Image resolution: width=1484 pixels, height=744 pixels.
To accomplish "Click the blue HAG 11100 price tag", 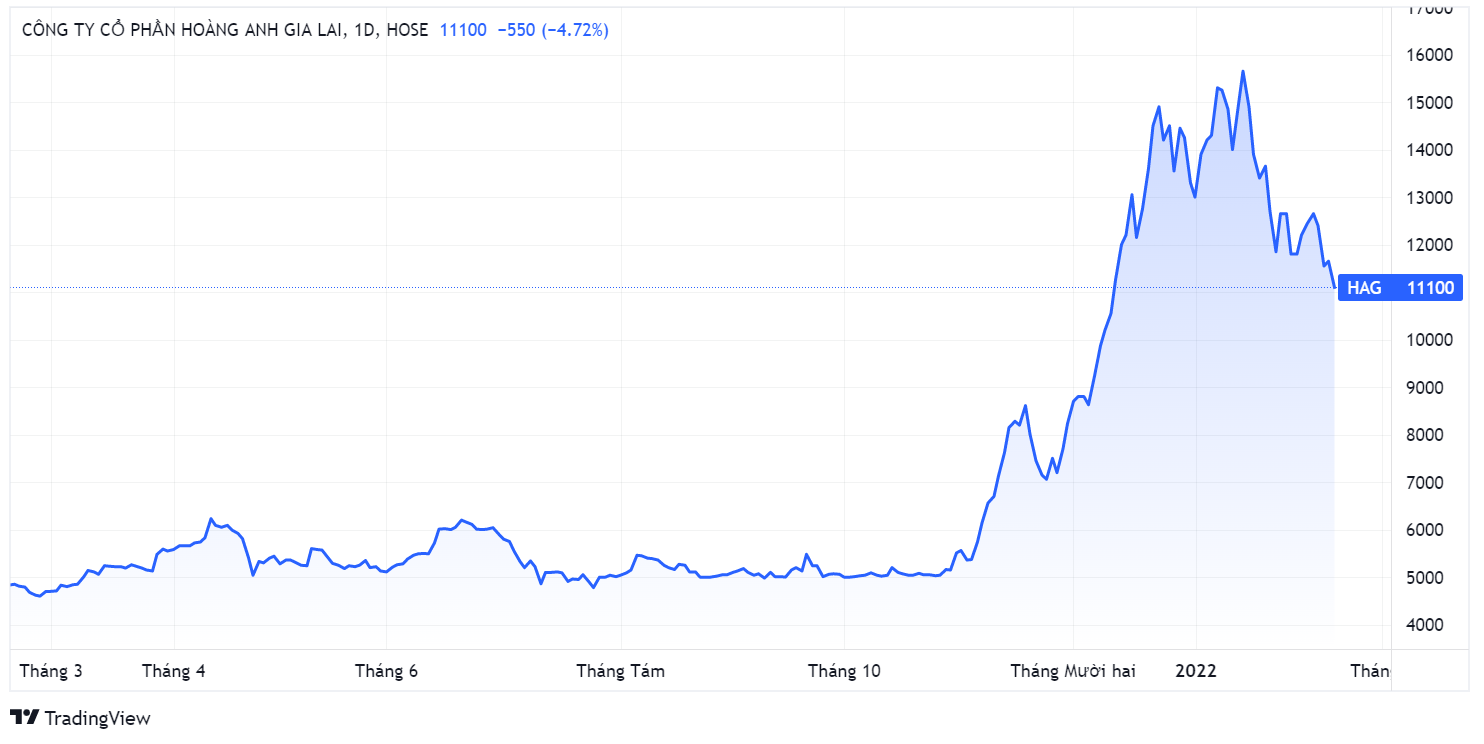I will coord(1399,288).
